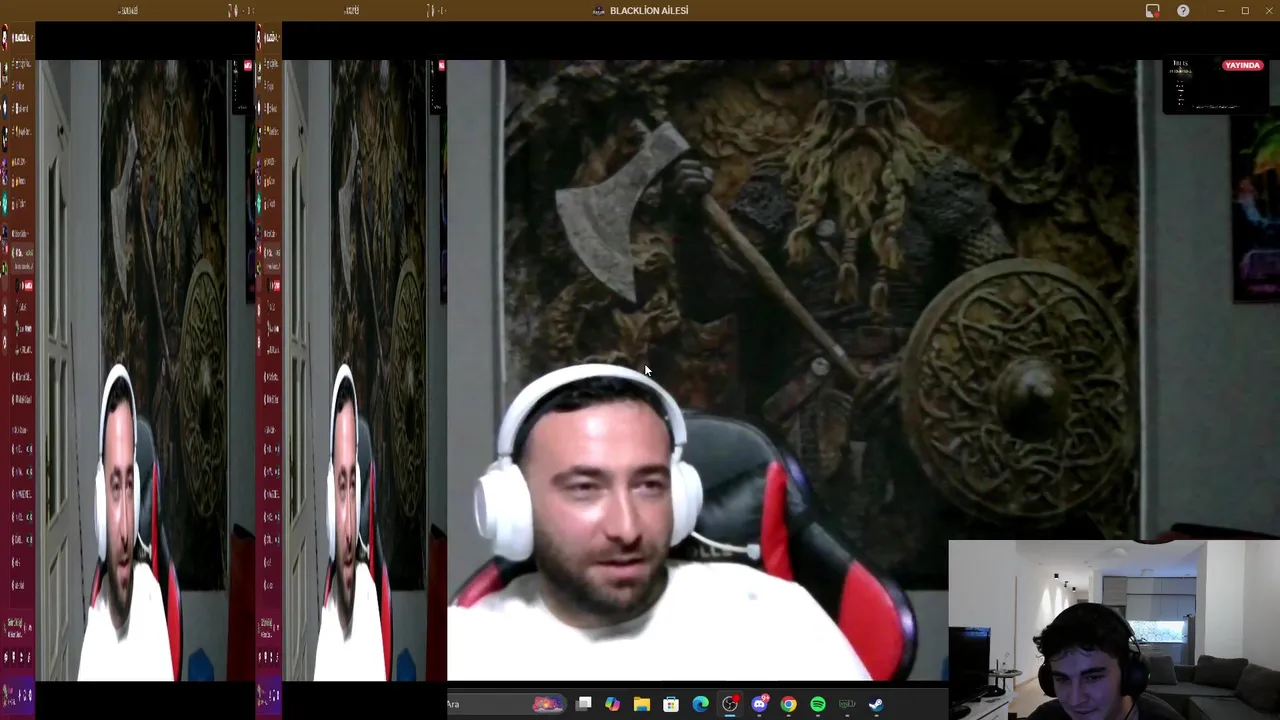Open Spotify from the taskbar
Image resolution: width=1280 pixels, height=720 pixels.
tap(818, 704)
